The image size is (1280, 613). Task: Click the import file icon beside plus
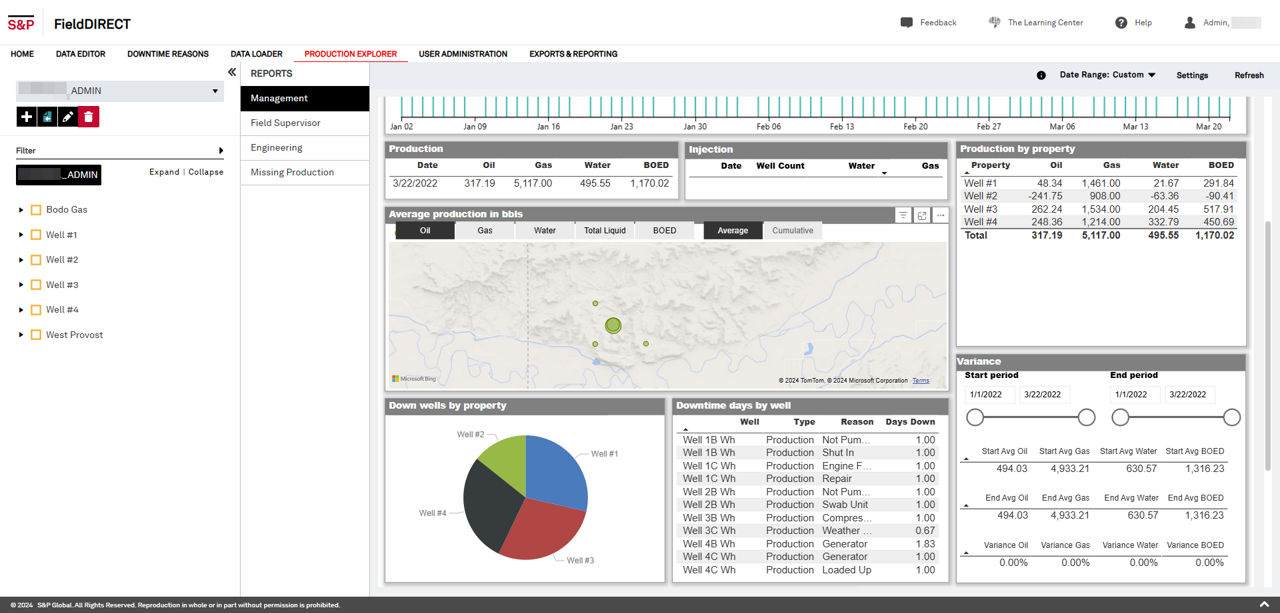coord(47,117)
